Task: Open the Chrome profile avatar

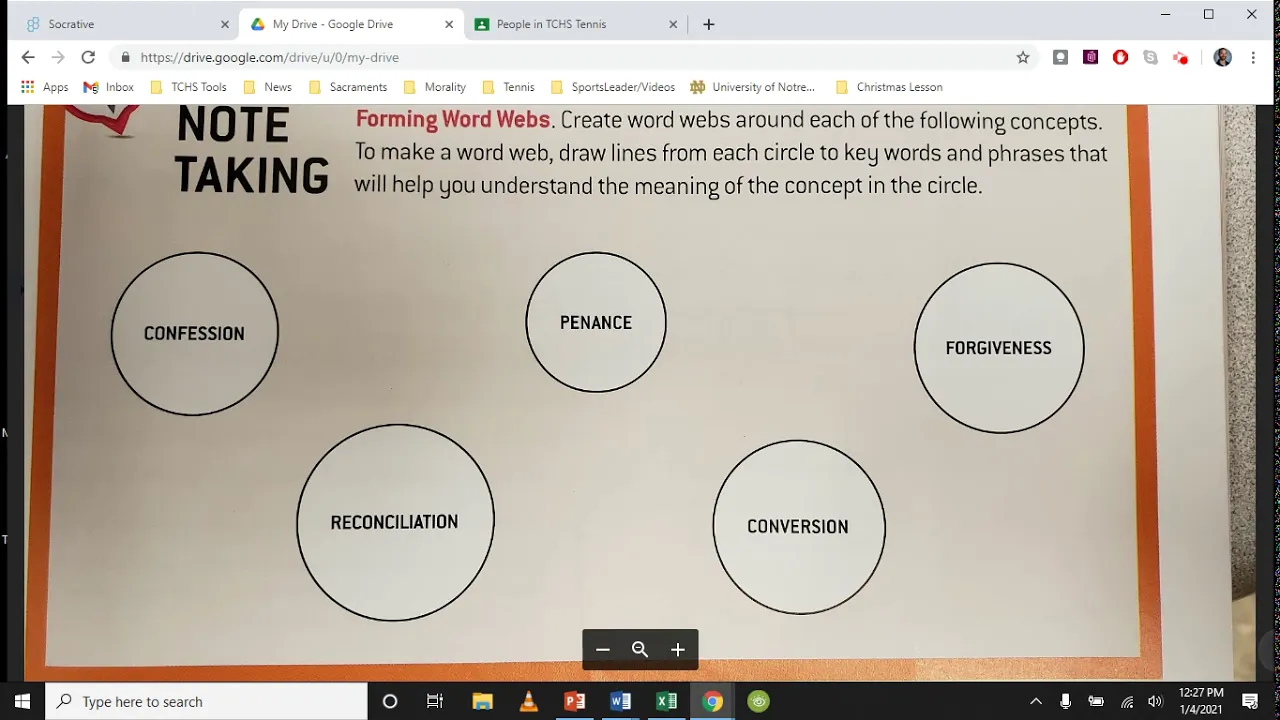Action: 1222,57
